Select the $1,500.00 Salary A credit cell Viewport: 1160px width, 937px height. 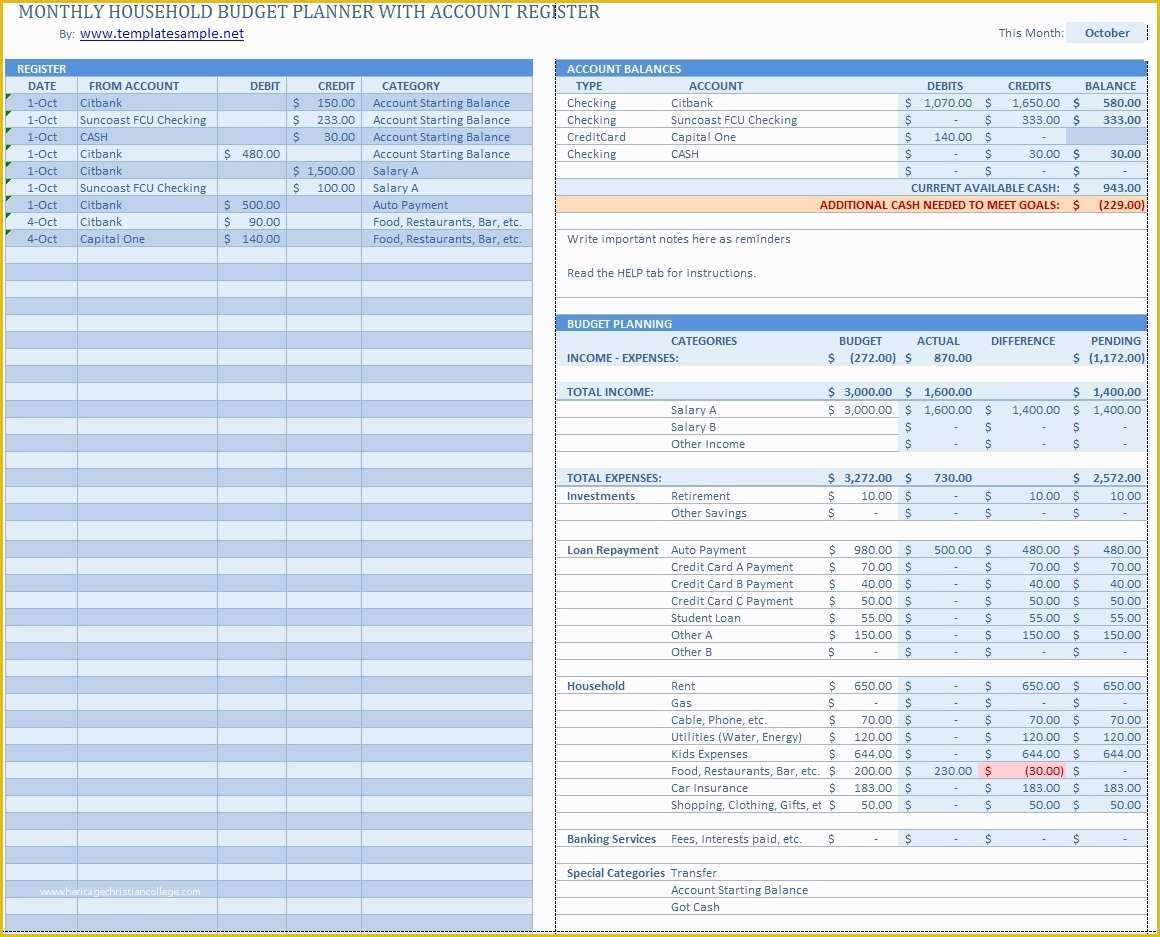(x=324, y=171)
